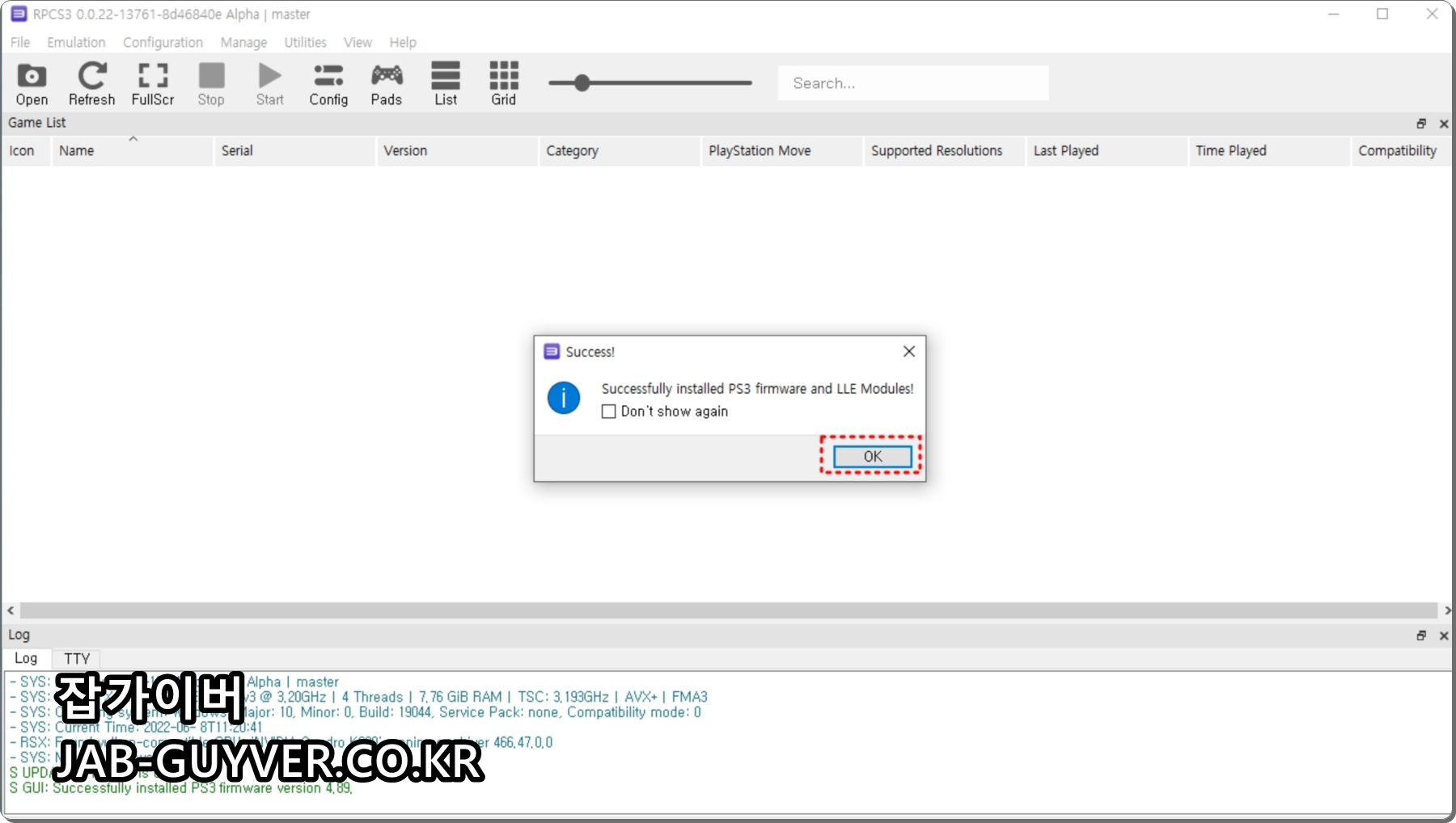Screen dimensions: 1456x823
Task: Float the Game List panel
Action: pos(1421,124)
